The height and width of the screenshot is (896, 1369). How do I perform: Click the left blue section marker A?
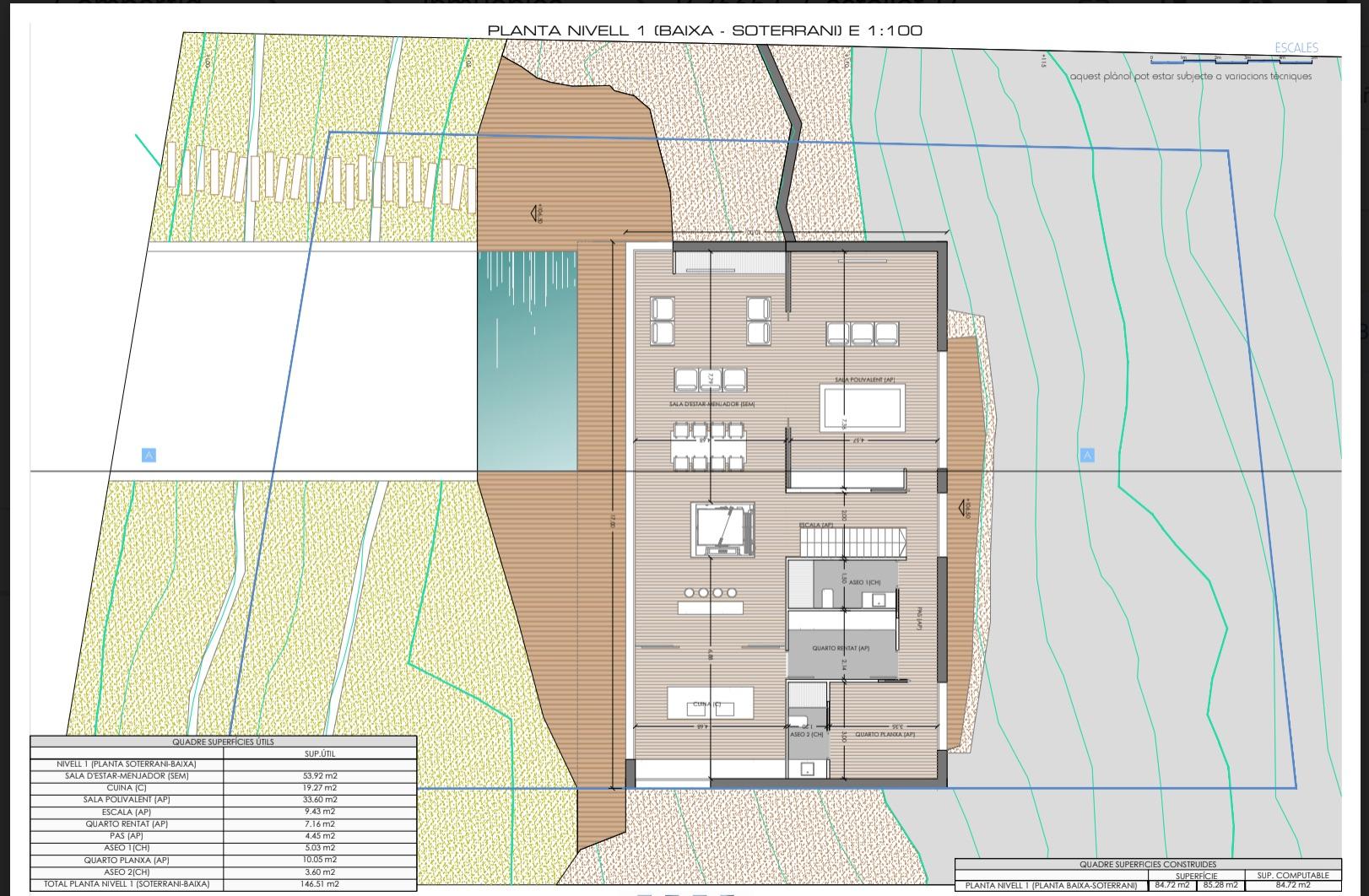point(149,456)
